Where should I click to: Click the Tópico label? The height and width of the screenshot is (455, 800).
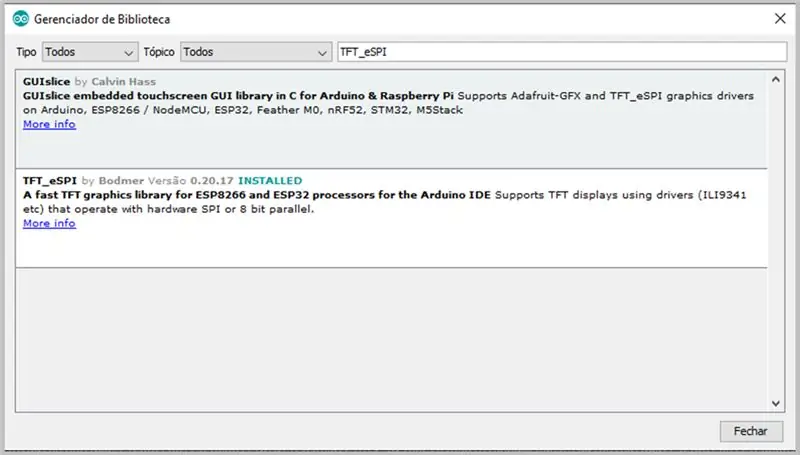[159, 52]
